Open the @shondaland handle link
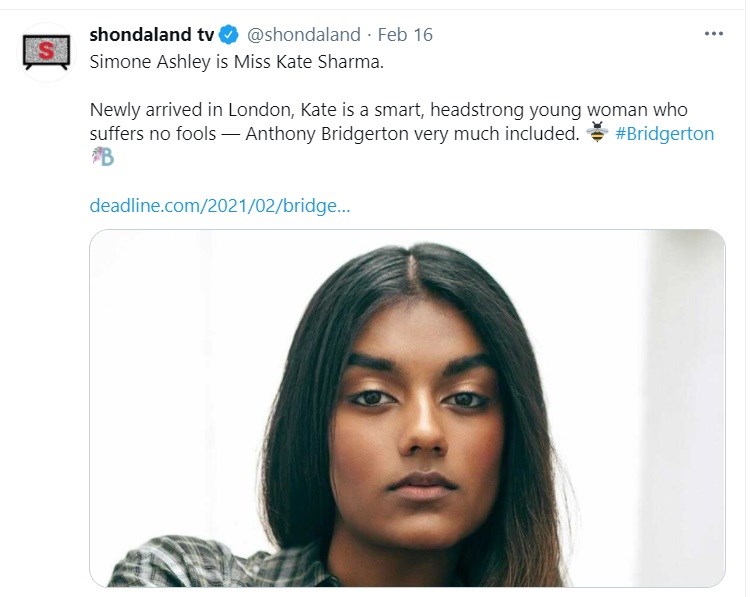 click(x=303, y=35)
